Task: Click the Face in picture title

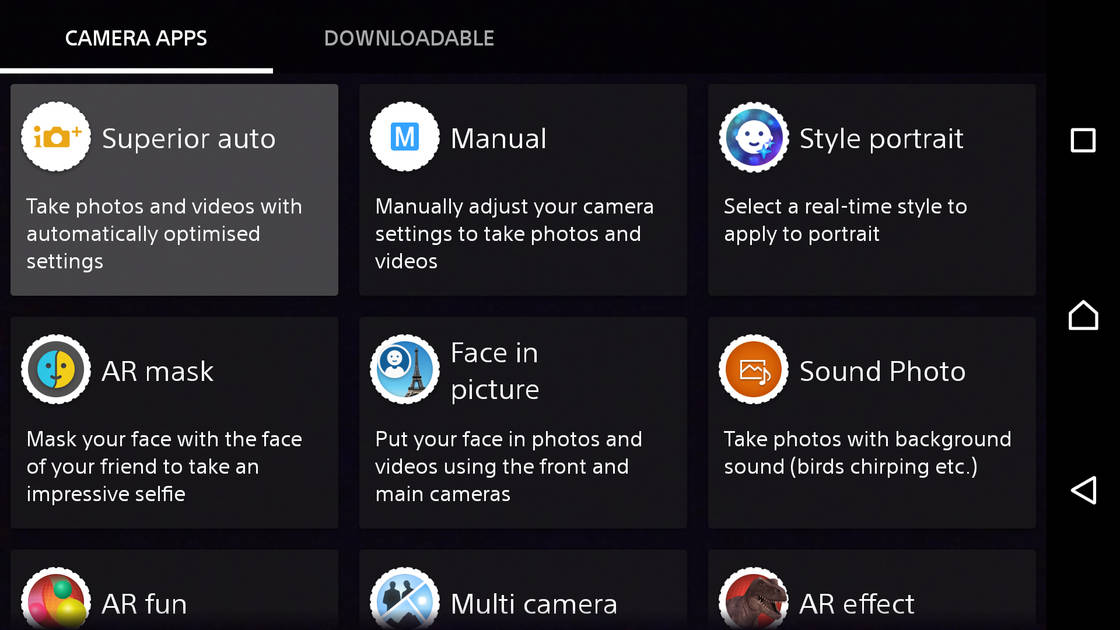Action: [494, 371]
